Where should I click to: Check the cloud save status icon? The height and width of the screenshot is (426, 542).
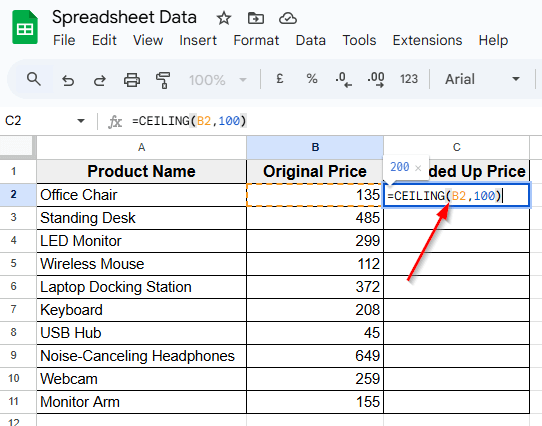[288, 18]
